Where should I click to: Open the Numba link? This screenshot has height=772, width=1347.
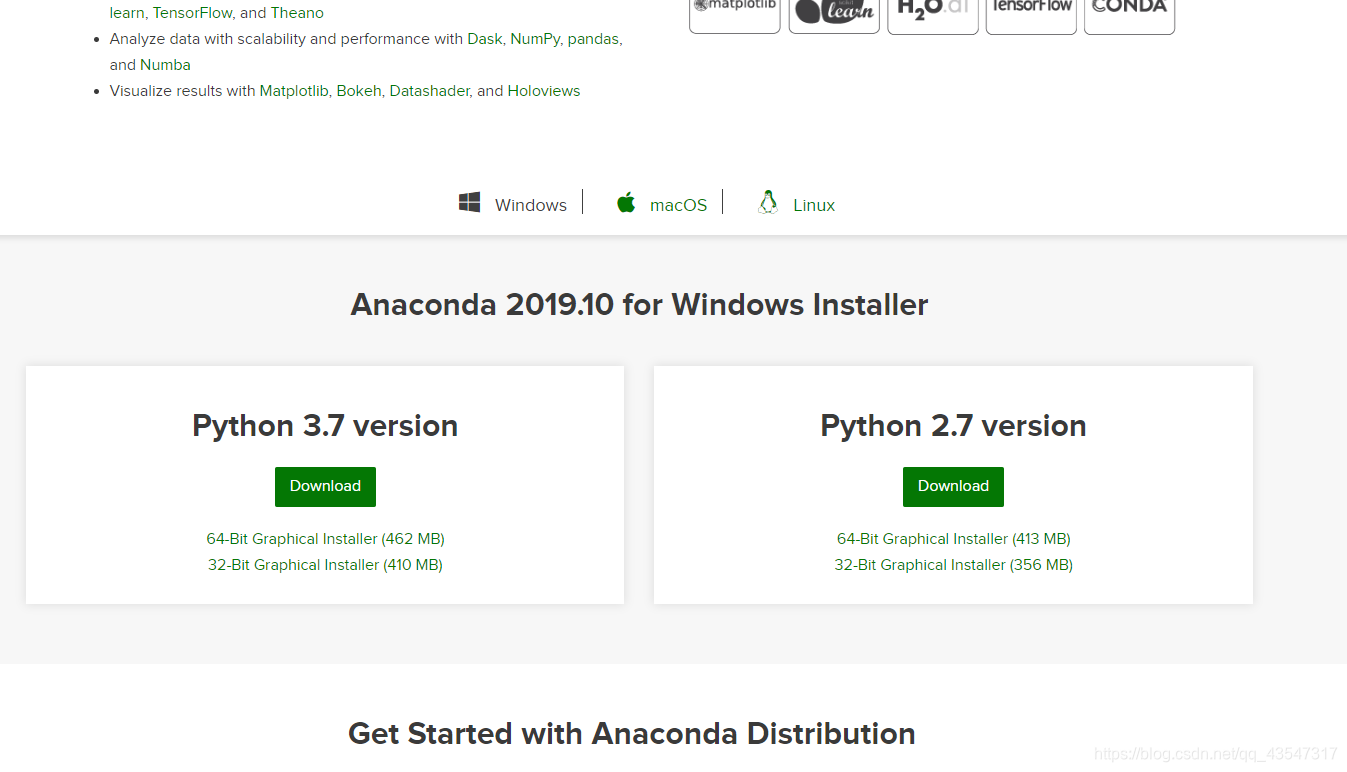coord(165,65)
